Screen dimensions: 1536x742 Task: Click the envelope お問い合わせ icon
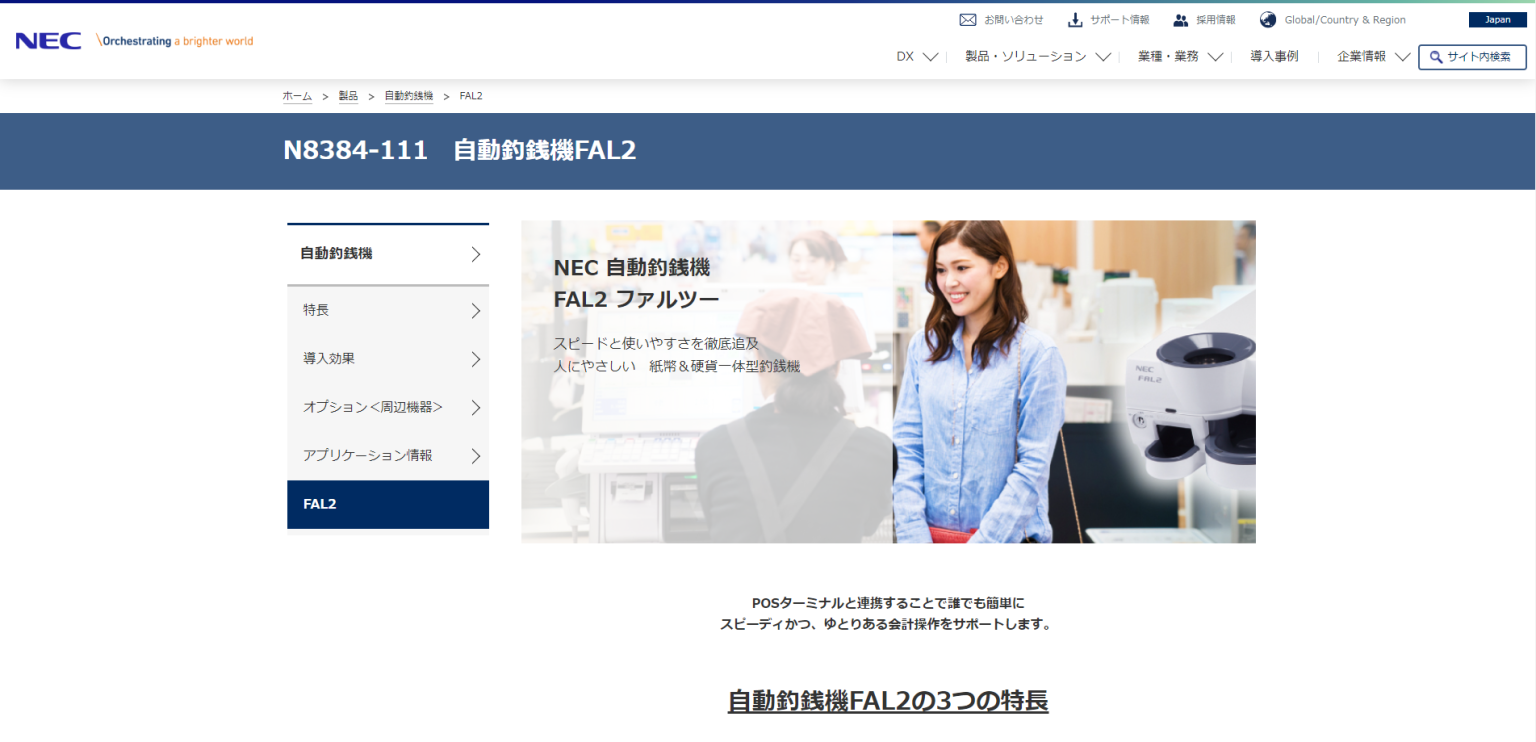(x=968, y=19)
